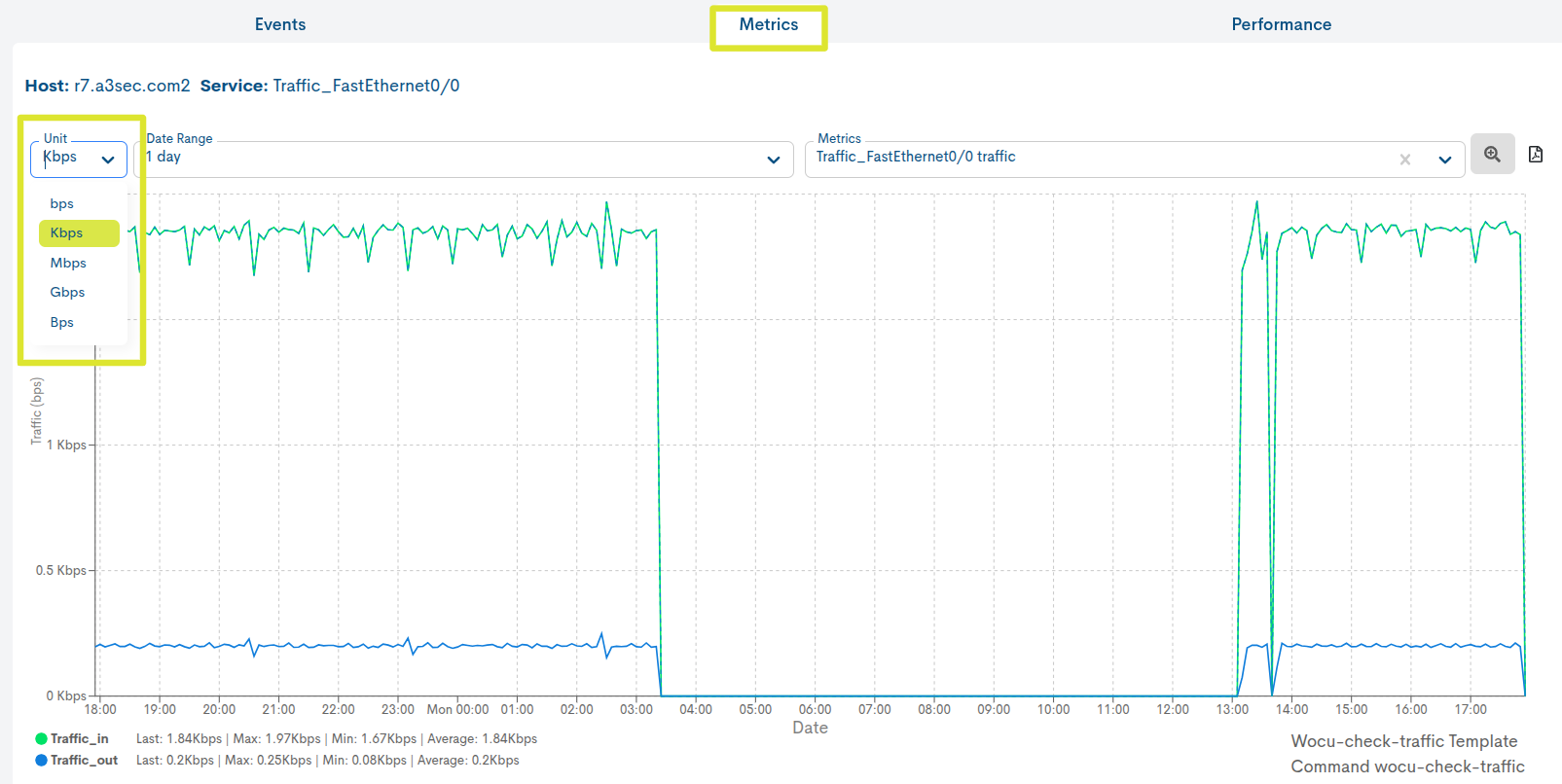This screenshot has height=784, width=1562.
Task: Select the Kbps unit option
Action: click(x=79, y=232)
